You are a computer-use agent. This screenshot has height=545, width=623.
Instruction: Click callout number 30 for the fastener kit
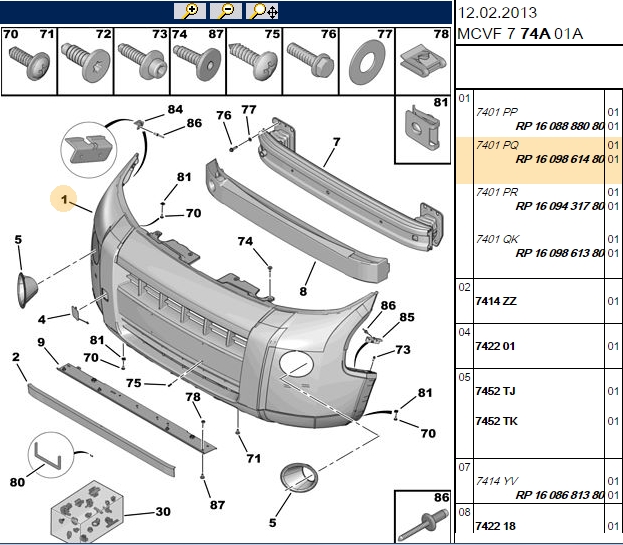click(163, 512)
